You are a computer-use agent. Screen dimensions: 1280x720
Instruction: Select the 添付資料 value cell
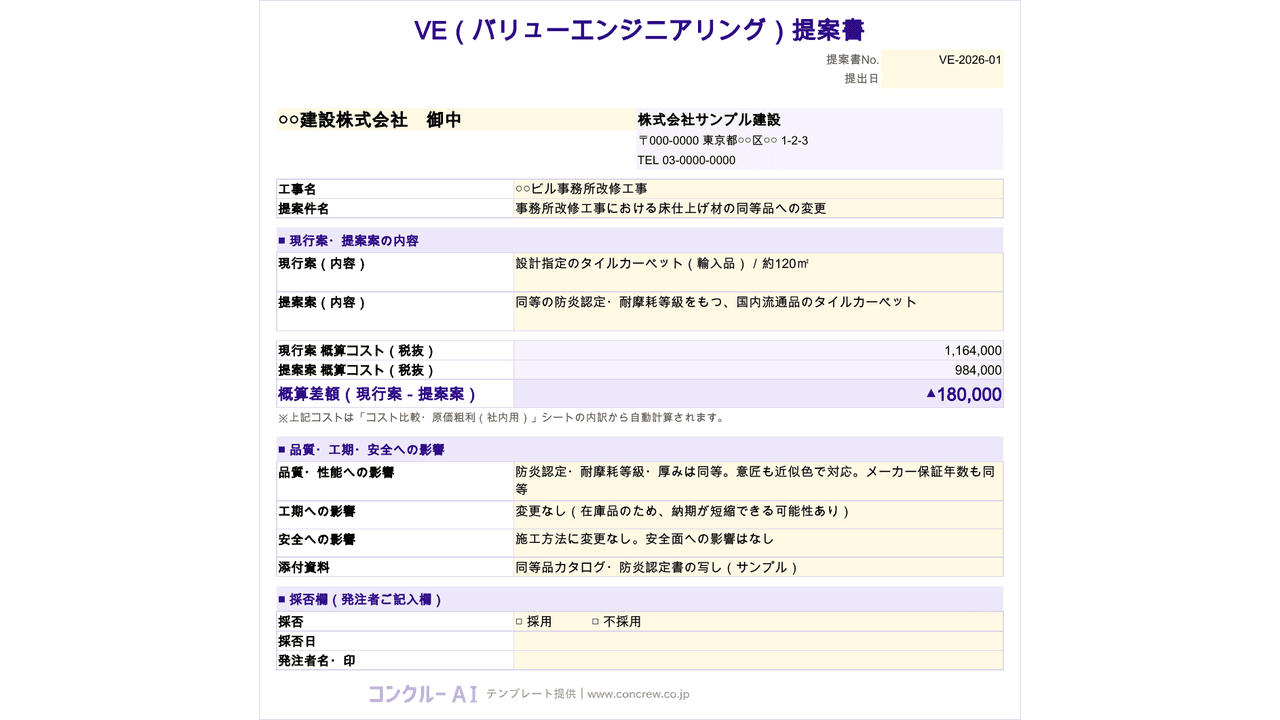(758, 567)
